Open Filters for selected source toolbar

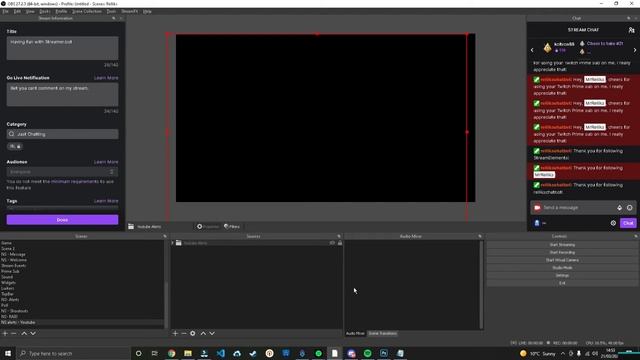232,227
